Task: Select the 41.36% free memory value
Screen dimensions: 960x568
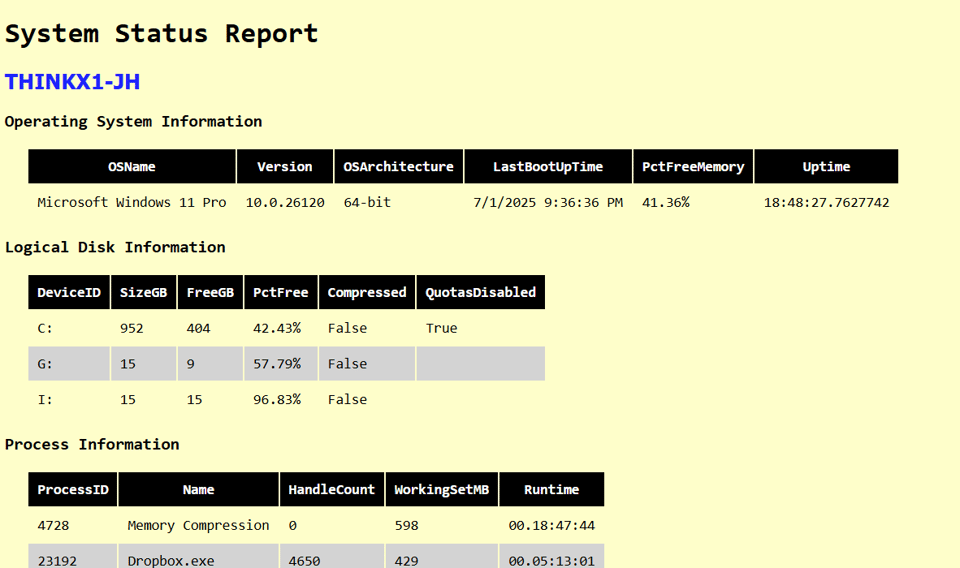Action: [x=665, y=202]
